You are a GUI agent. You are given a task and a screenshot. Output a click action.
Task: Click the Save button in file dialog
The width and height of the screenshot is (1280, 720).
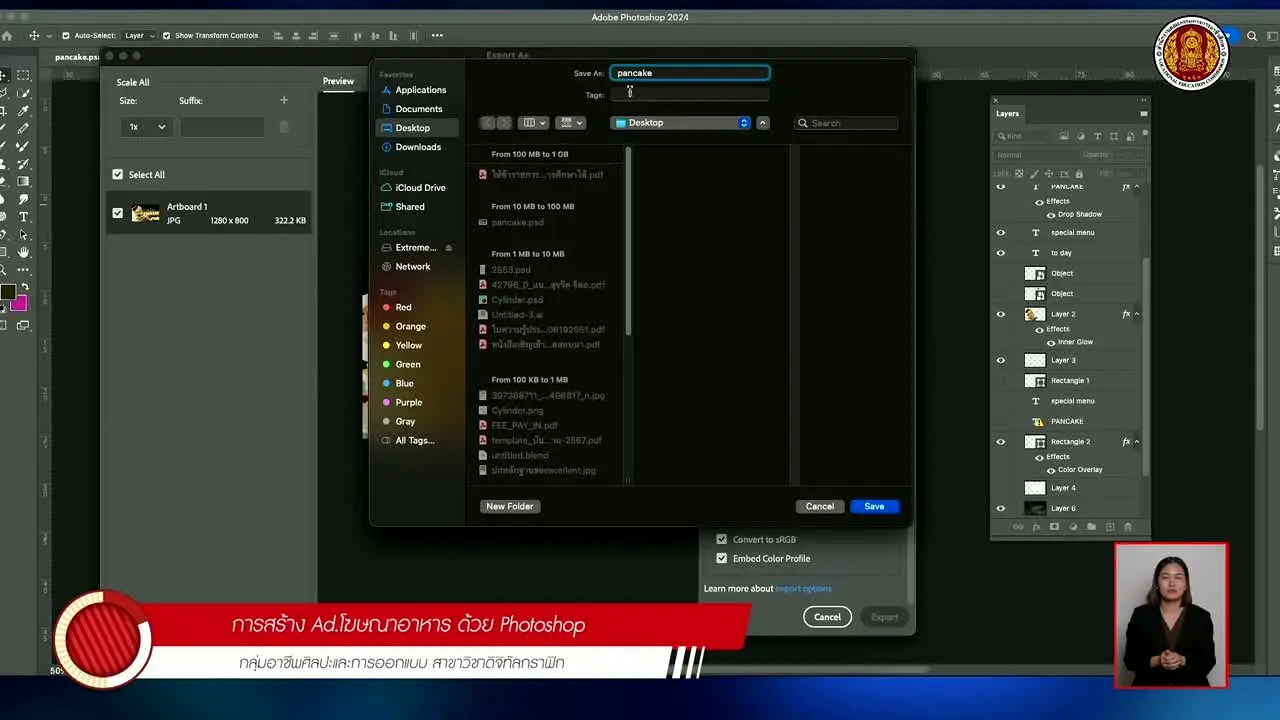coord(874,506)
